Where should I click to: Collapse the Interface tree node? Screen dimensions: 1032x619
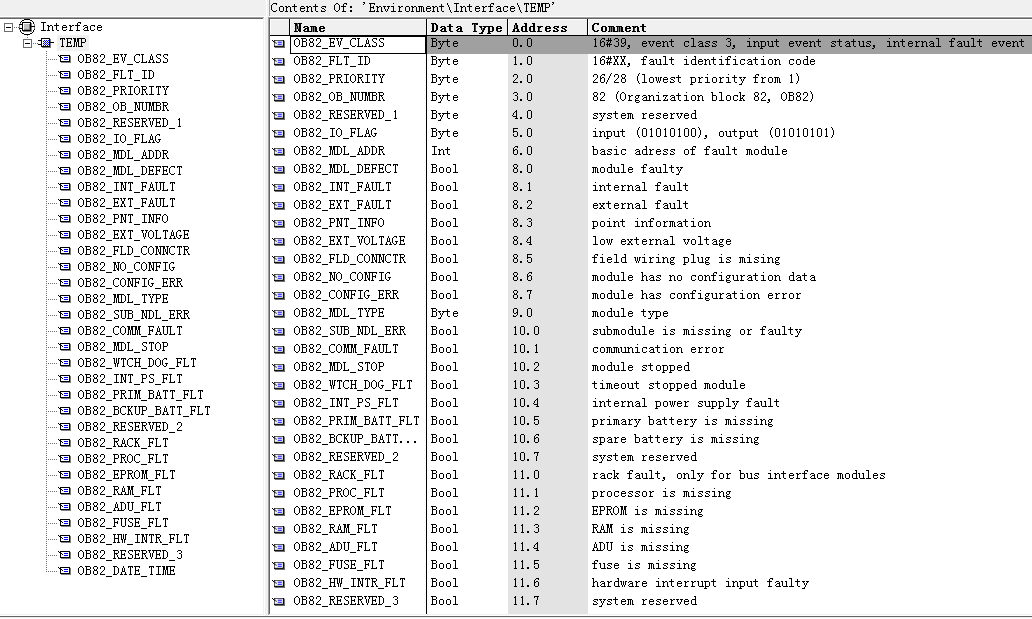9,27
